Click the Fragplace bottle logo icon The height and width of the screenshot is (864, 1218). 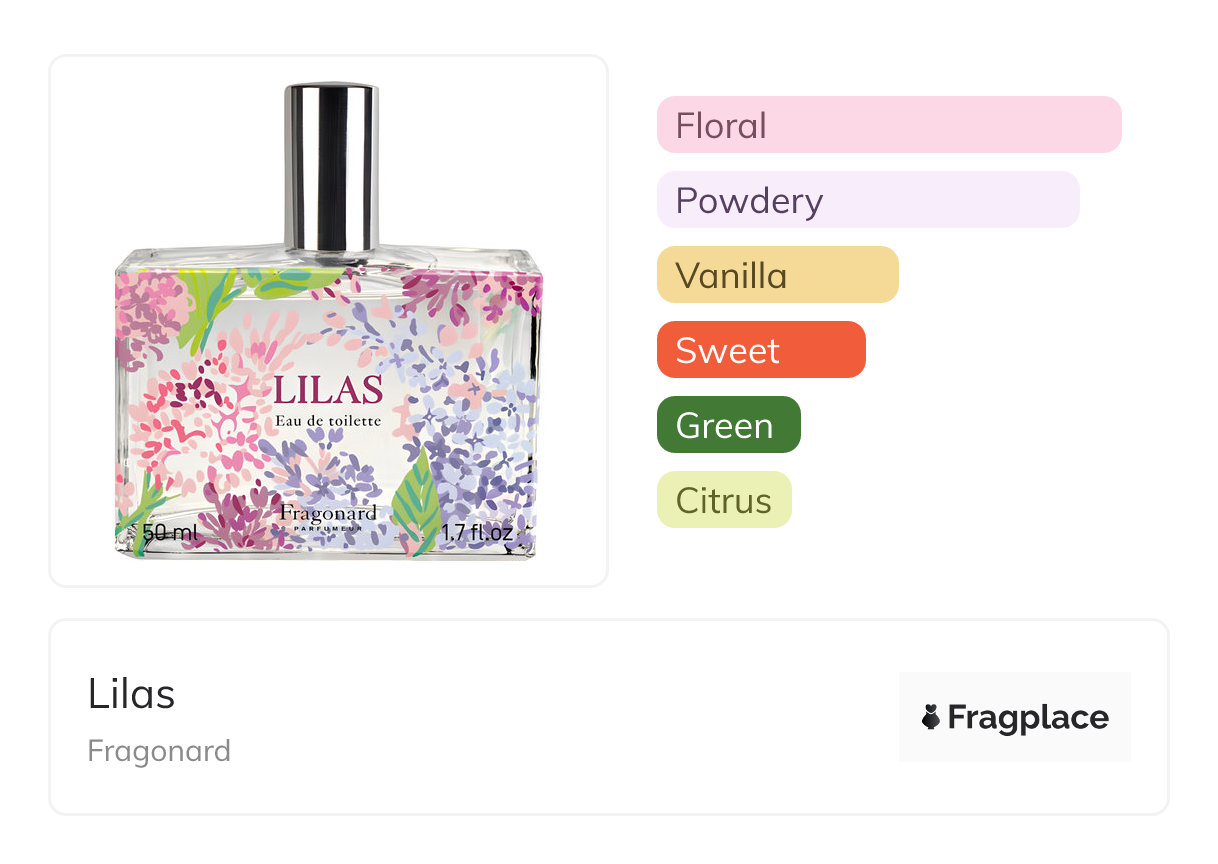point(931,717)
